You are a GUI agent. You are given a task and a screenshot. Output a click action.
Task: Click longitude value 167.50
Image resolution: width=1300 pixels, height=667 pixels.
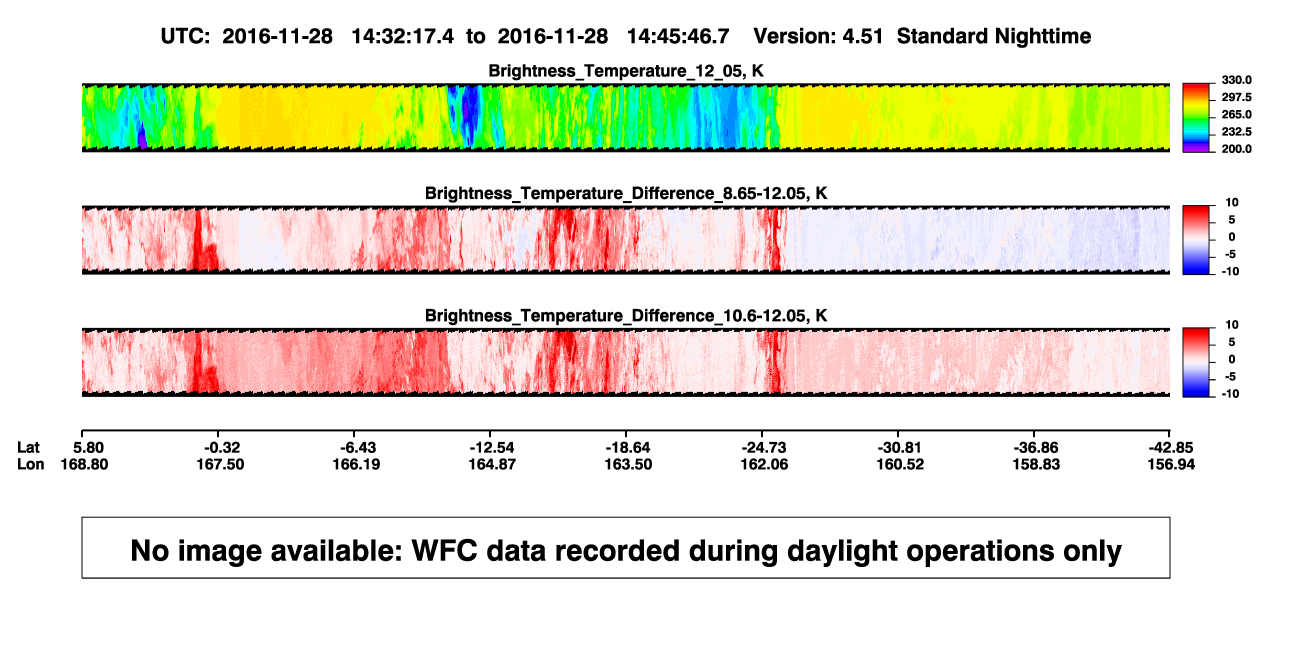coord(219,464)
